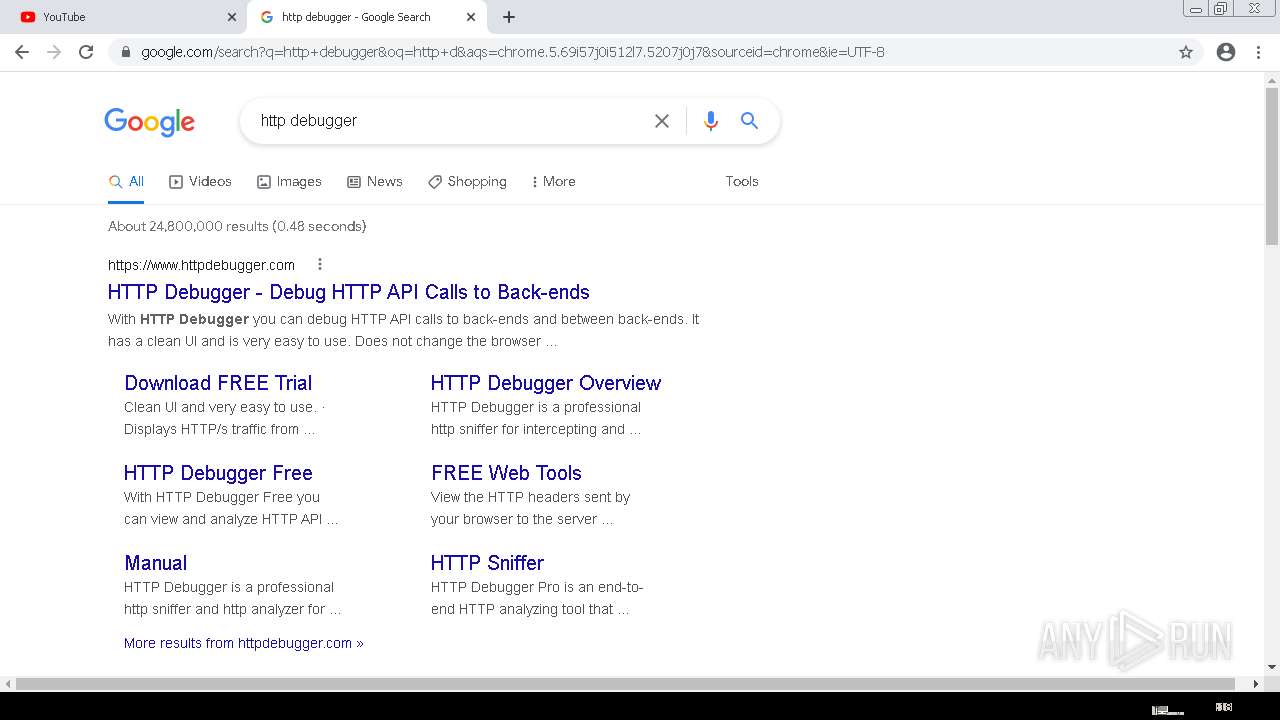Open the search Tools options

click(x=742, y=182)
